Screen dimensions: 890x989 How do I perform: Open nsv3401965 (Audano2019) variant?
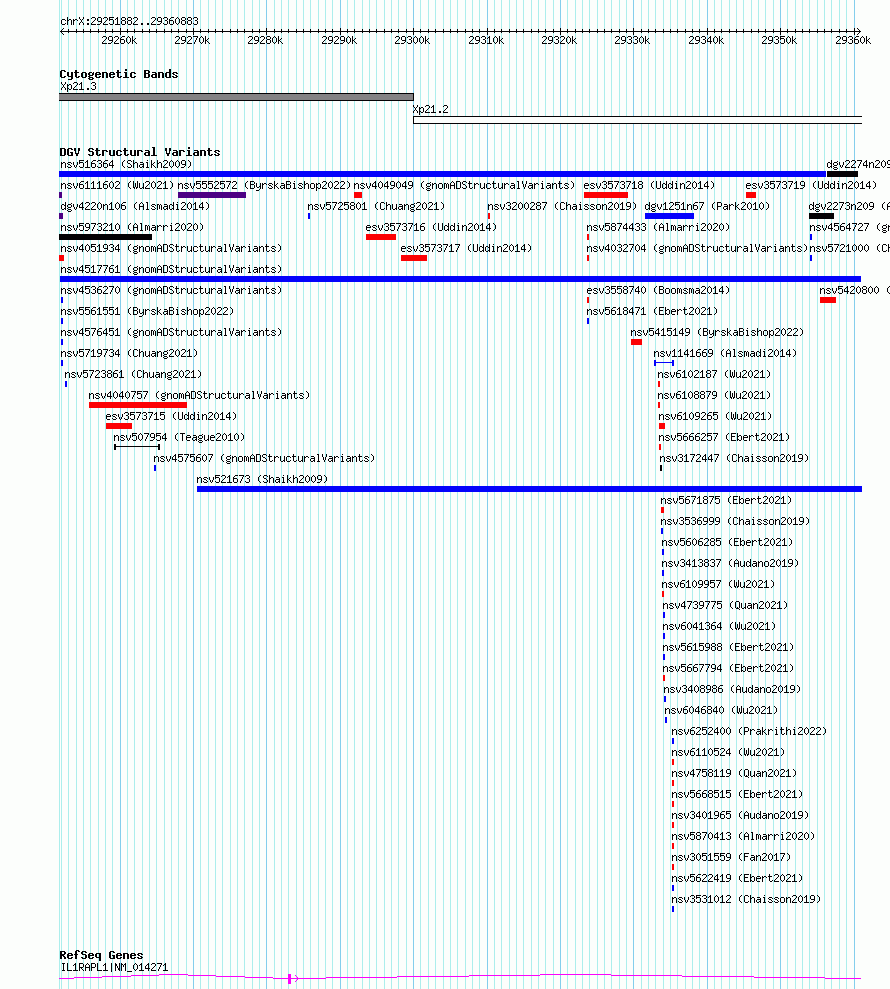pyautogui.click(x=740, y=815)
